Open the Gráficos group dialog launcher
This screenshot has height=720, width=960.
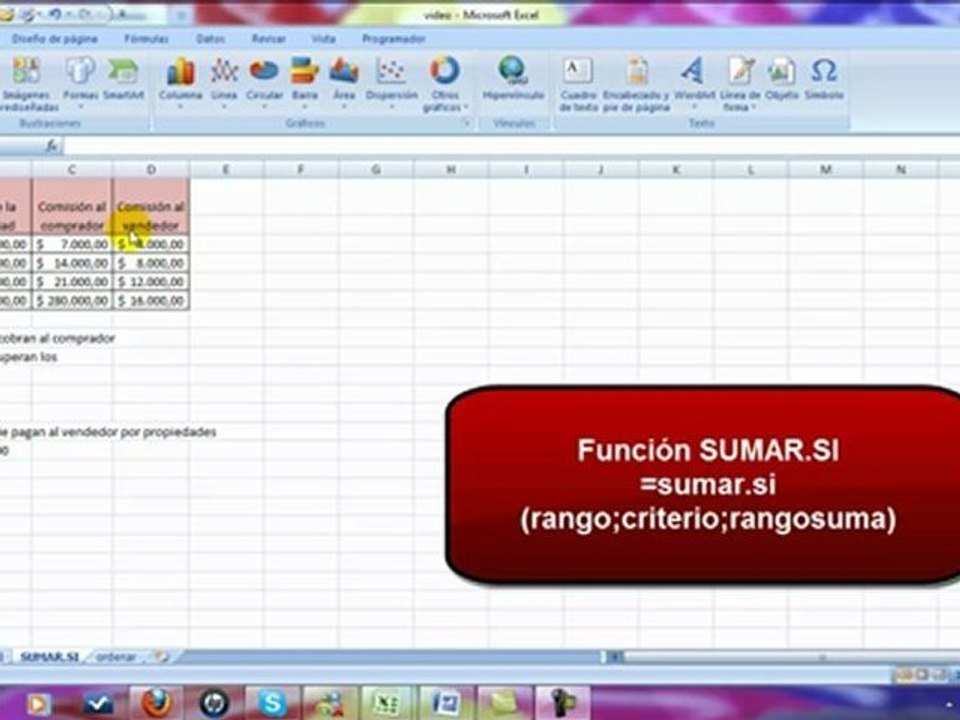tap(466, 123)
